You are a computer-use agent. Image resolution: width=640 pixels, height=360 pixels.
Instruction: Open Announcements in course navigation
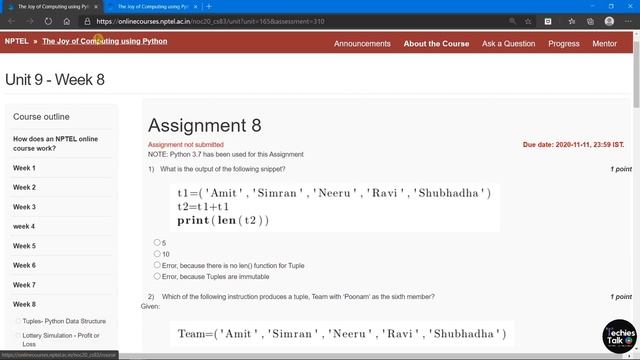(x=362, y=44)
